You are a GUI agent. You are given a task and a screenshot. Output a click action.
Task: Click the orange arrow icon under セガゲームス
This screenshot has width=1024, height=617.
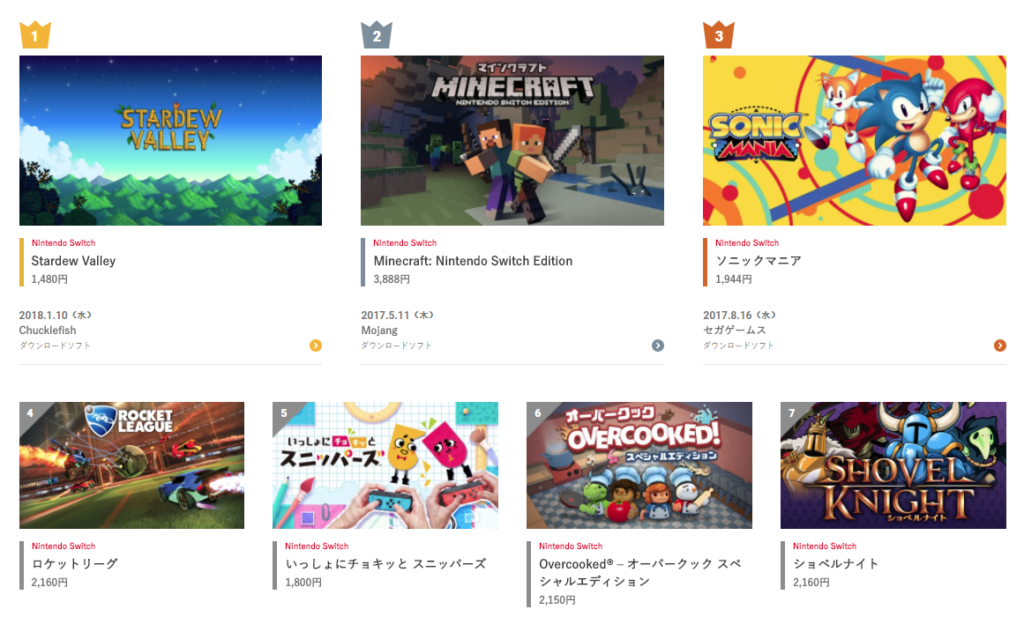tap(1000, 345)
